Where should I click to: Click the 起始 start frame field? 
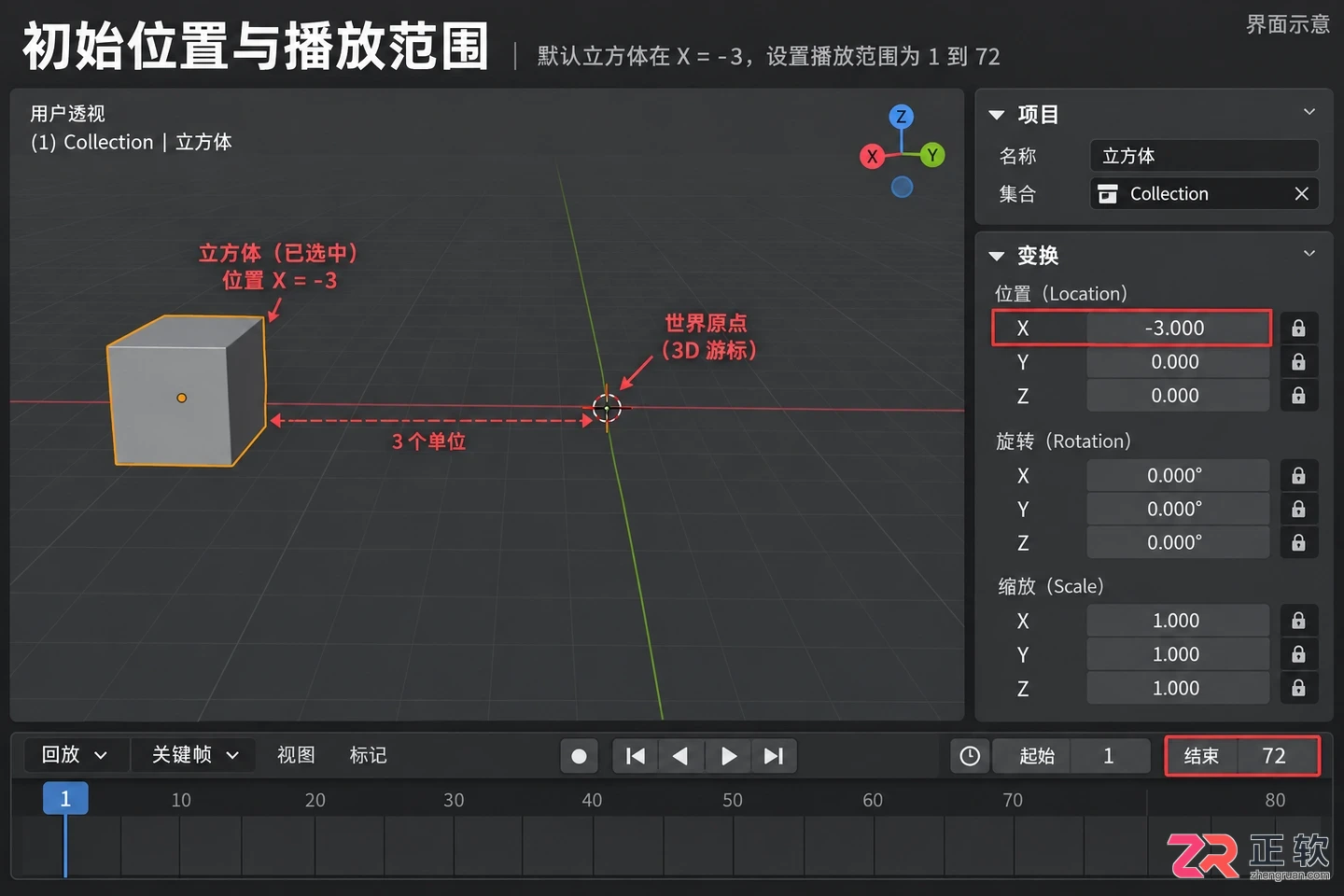1071,756
